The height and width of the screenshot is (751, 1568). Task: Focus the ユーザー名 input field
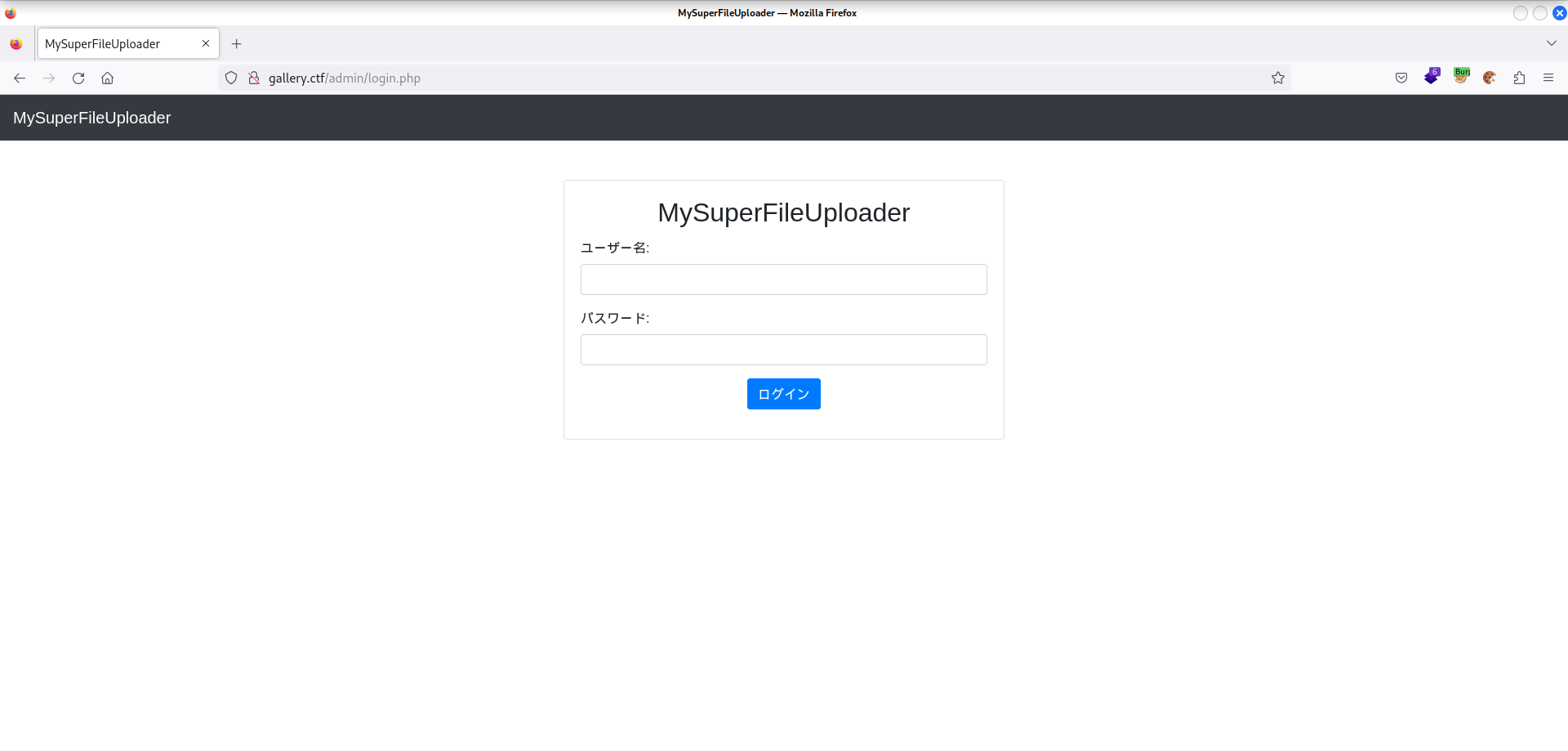(x=784, y=279)
